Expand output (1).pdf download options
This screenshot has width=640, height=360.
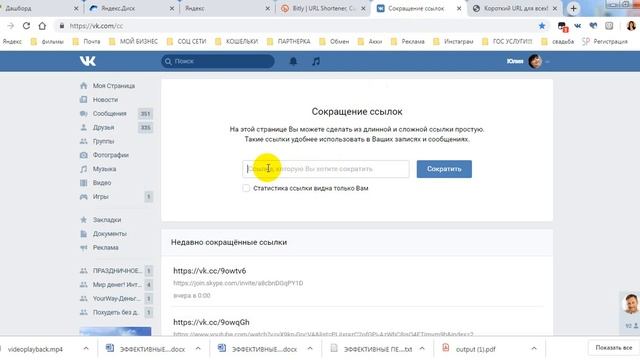pyautogui.click(x=534, y=349)
